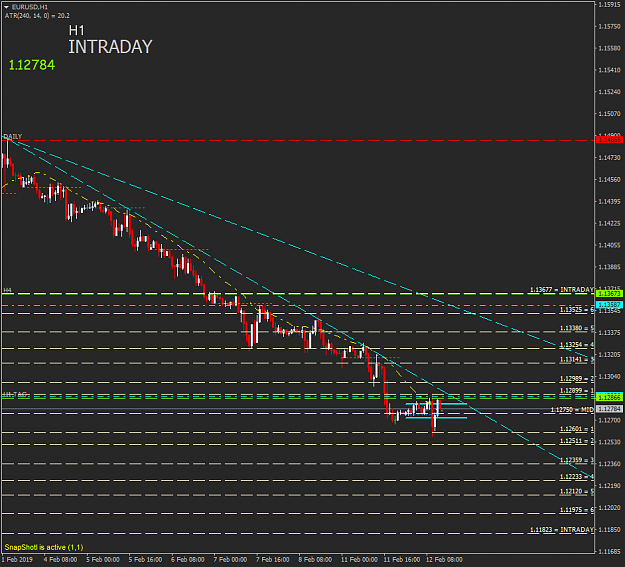Click the red 1.14865 price tag on axis
The image size is (625, 567).
pos(609,140)
